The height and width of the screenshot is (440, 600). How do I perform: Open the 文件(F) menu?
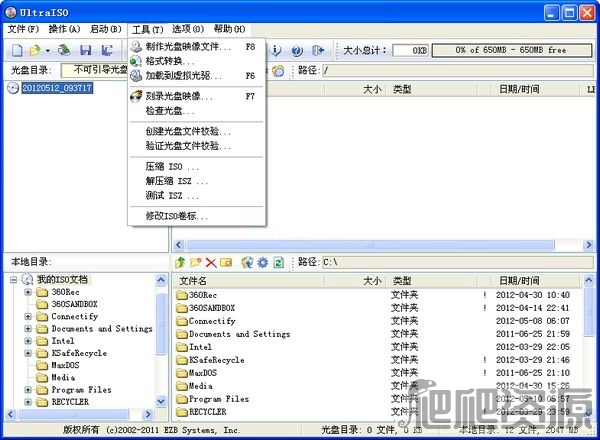23,29
